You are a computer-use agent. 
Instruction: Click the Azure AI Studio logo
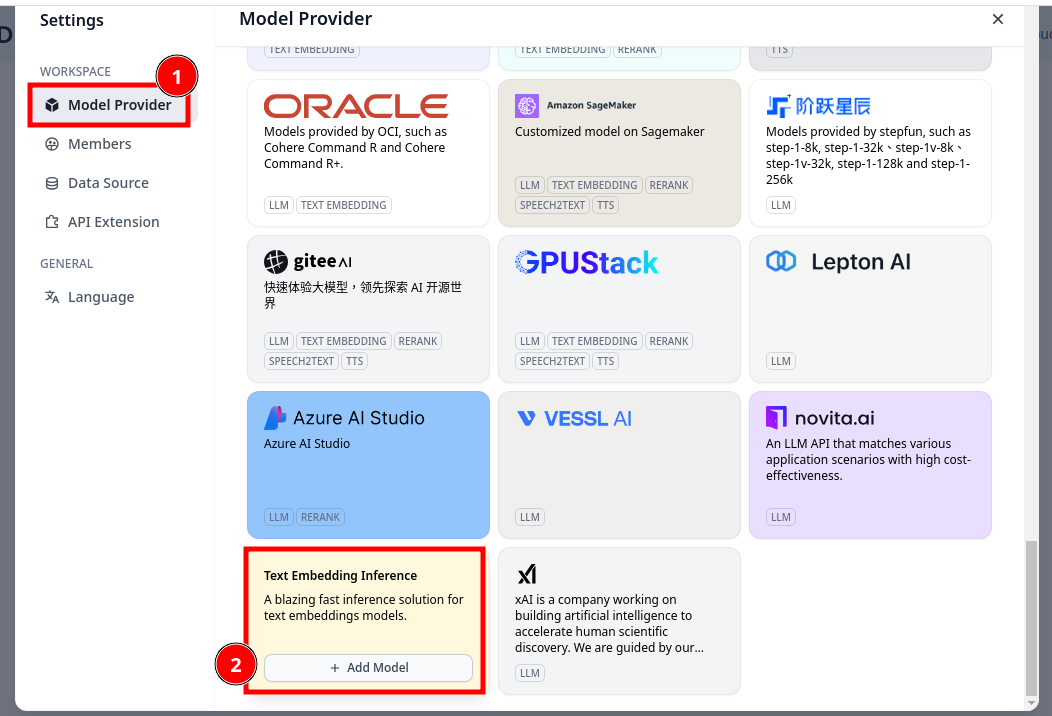pyautogui.click(x=344, y=418)
